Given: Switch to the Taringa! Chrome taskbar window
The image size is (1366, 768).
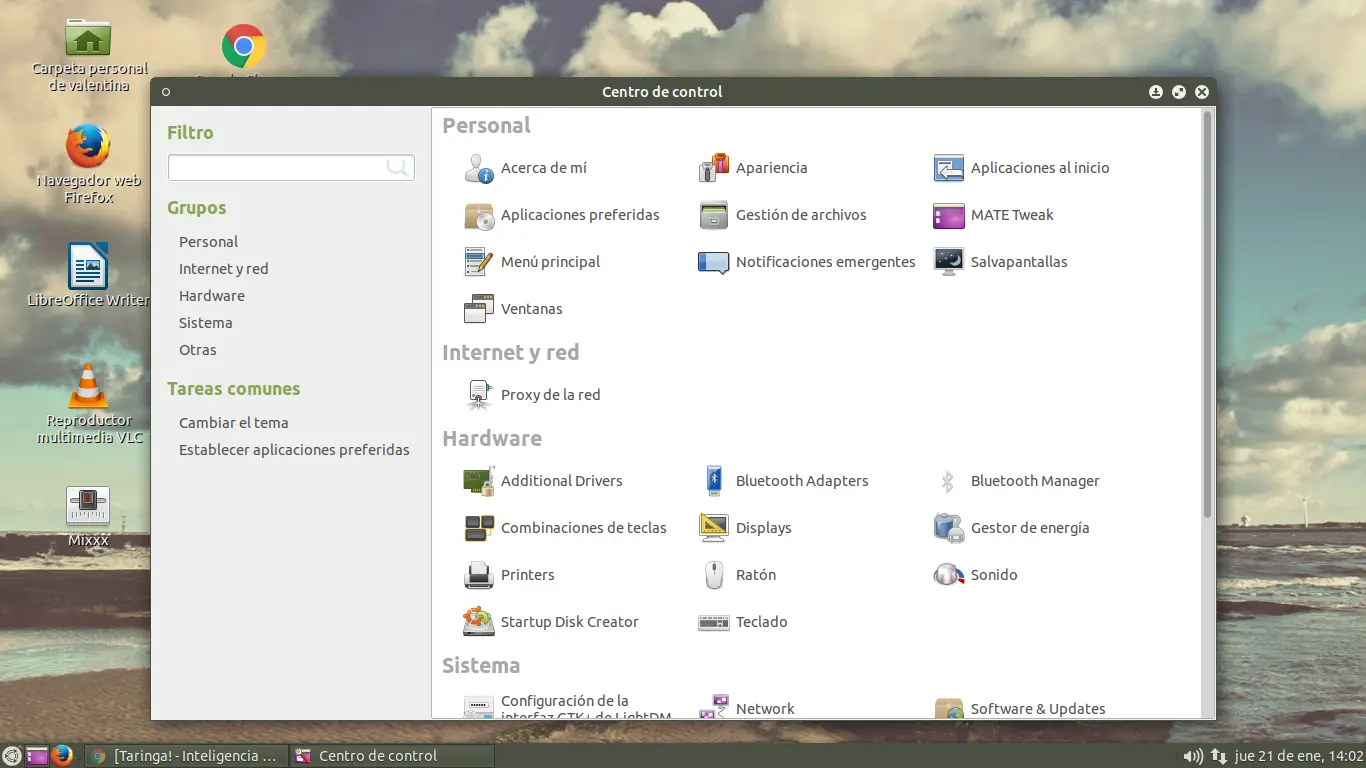Looking at the screenshot, I should pyautogui.click(x=185, y=756).
